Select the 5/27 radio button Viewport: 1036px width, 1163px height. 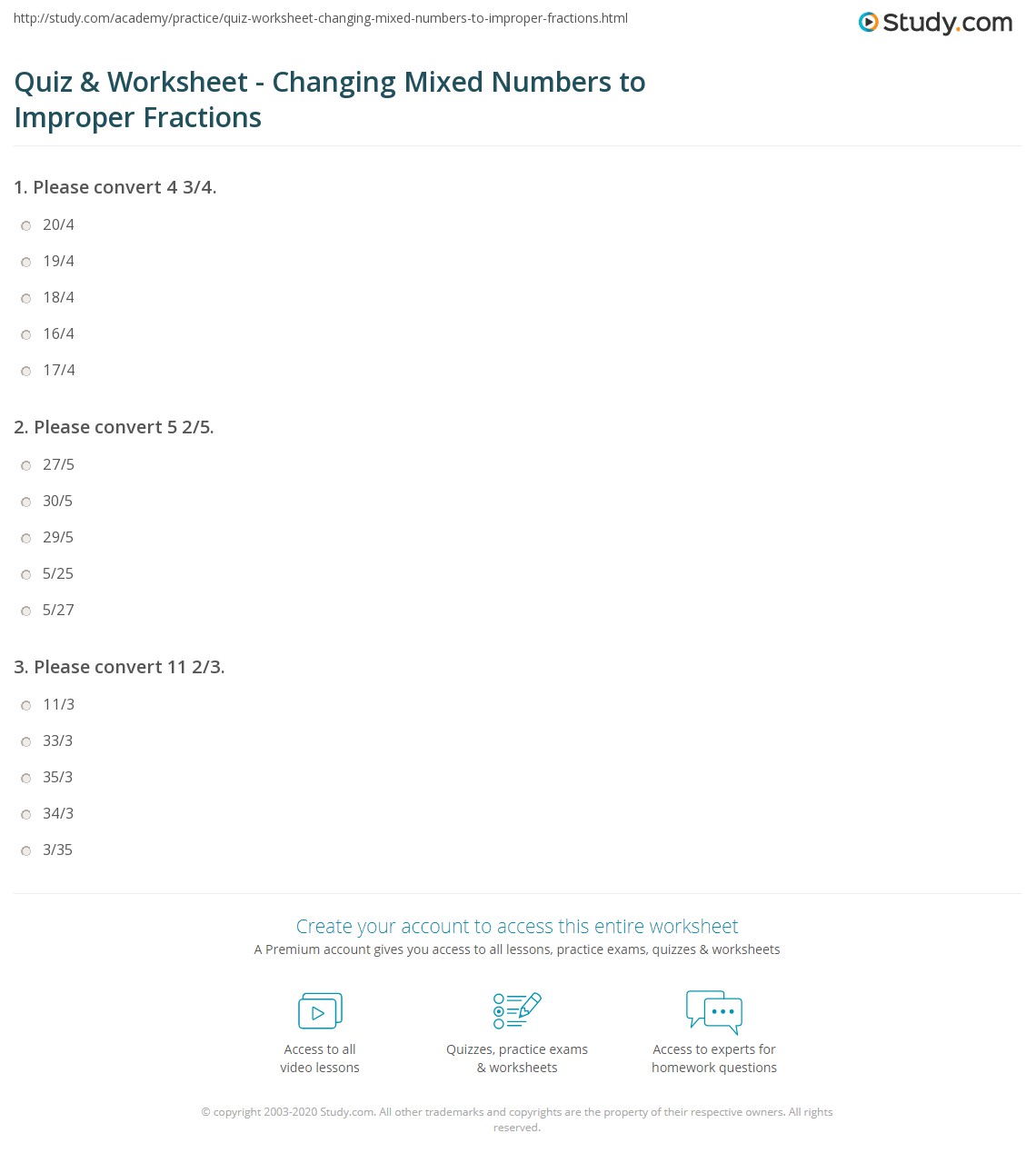(x=26, y=611)
